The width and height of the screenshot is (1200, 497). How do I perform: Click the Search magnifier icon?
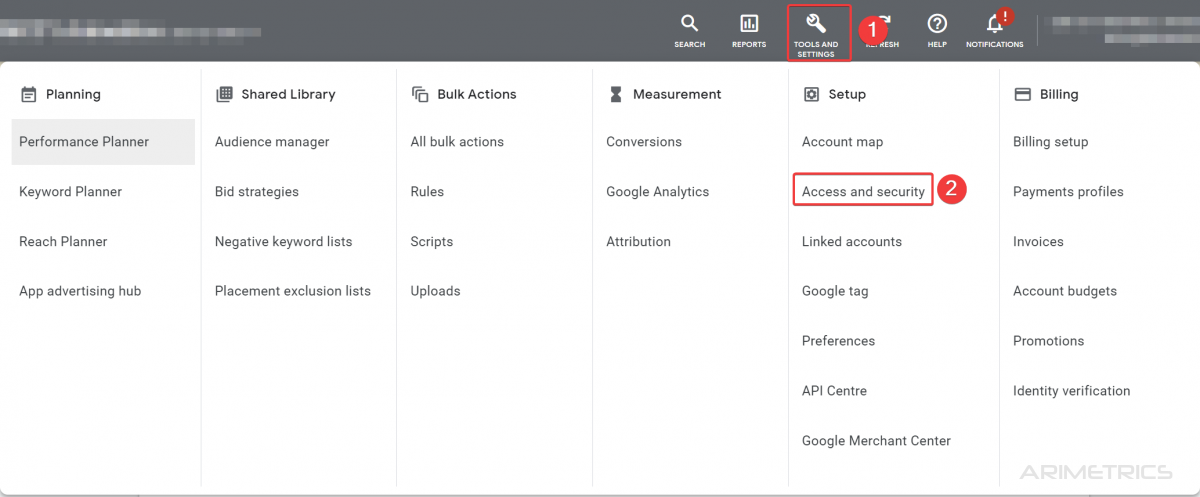pyautogui.click(x=689, y=24)
